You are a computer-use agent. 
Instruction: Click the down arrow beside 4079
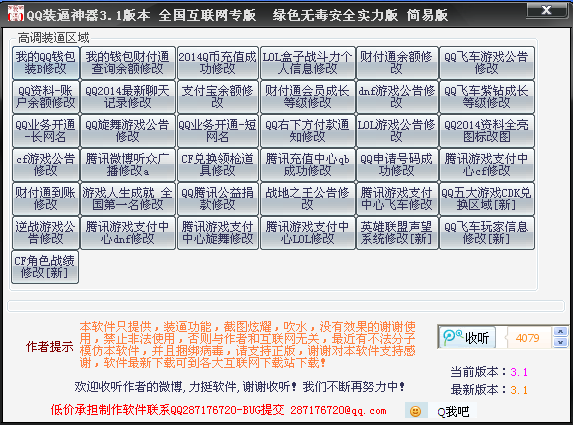(561, 342)
